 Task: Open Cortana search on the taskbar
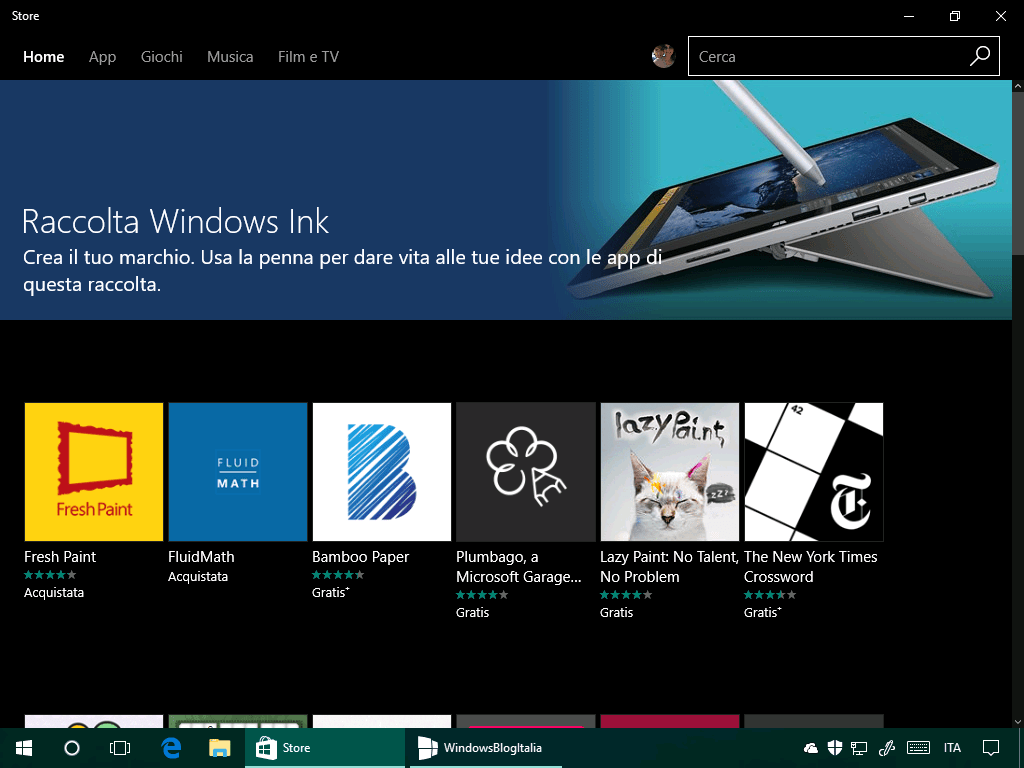point(70,747)
